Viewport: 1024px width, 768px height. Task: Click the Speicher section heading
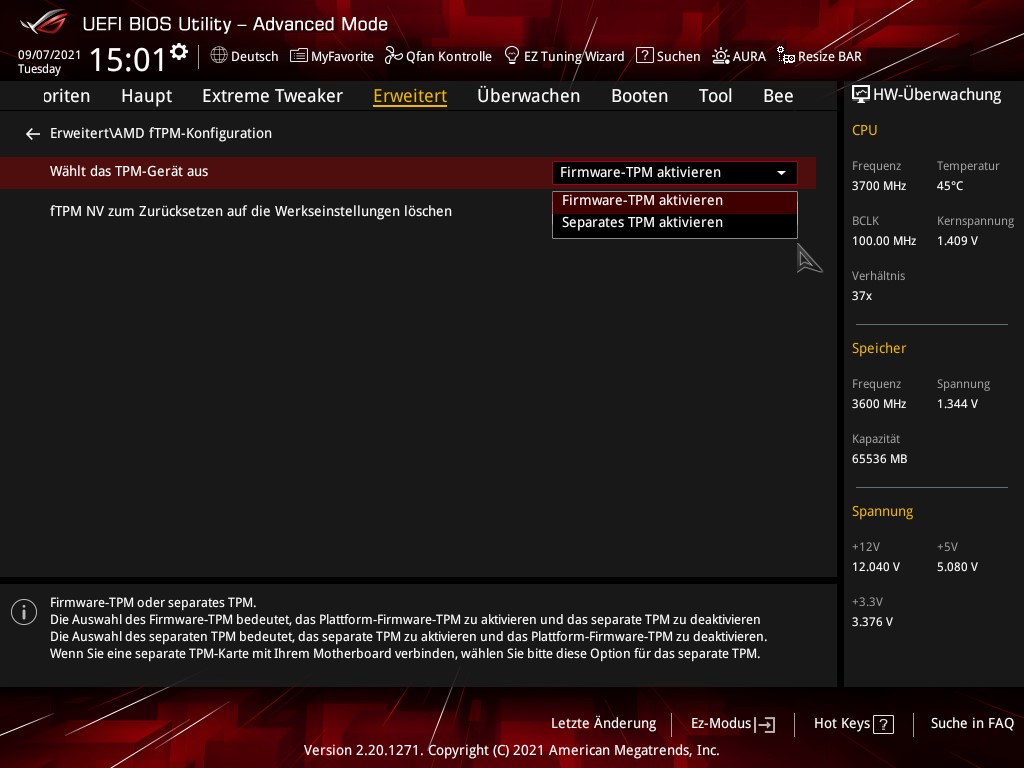pos(878,349)
